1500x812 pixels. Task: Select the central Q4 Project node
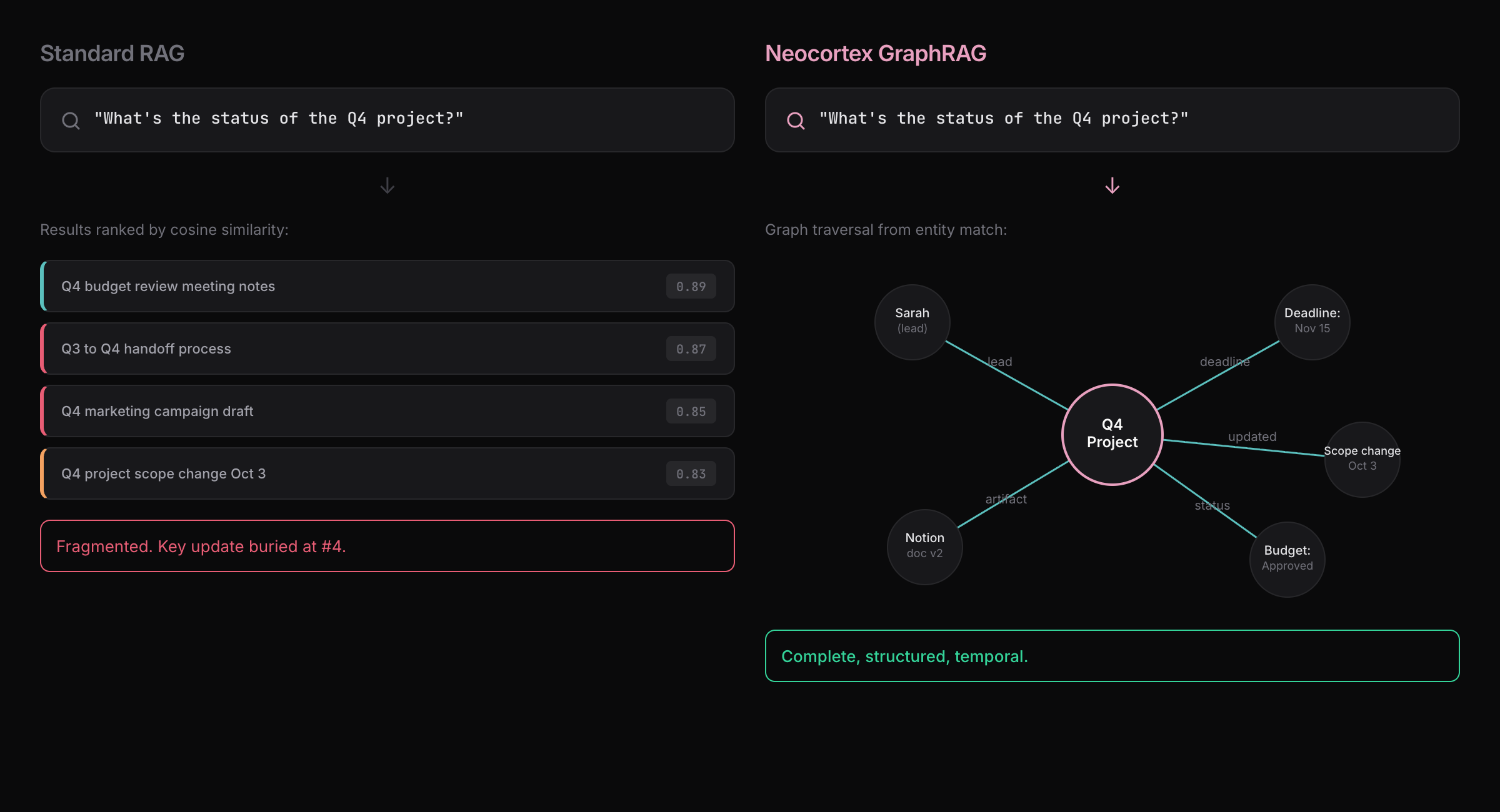(x=1112, y=434)
